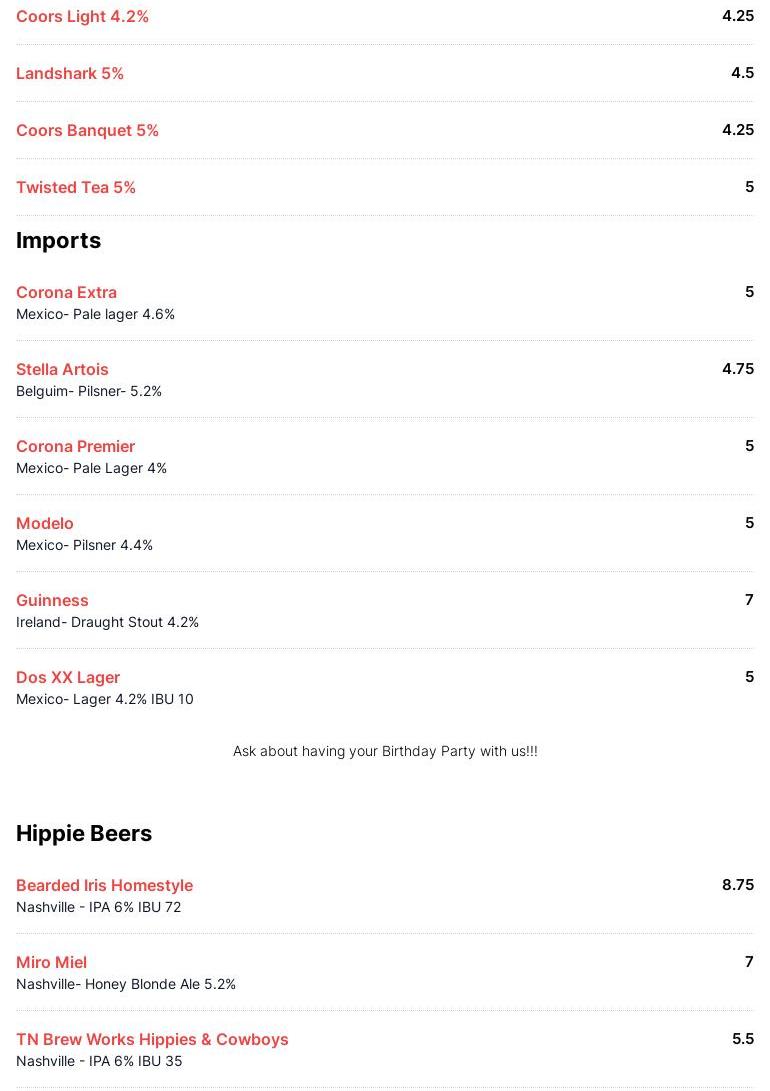The image size is (770, 1091).
Task: Click the Stella Artois 4.75 price
Action: tap(737, 369)
